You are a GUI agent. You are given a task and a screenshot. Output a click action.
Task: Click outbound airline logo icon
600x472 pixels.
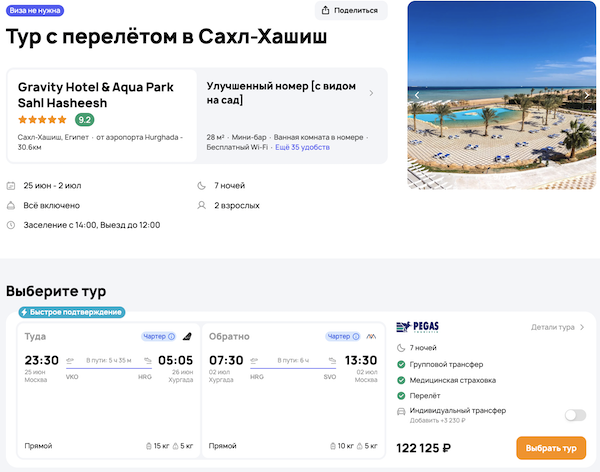pyautogui.click(x=186, y=336)
